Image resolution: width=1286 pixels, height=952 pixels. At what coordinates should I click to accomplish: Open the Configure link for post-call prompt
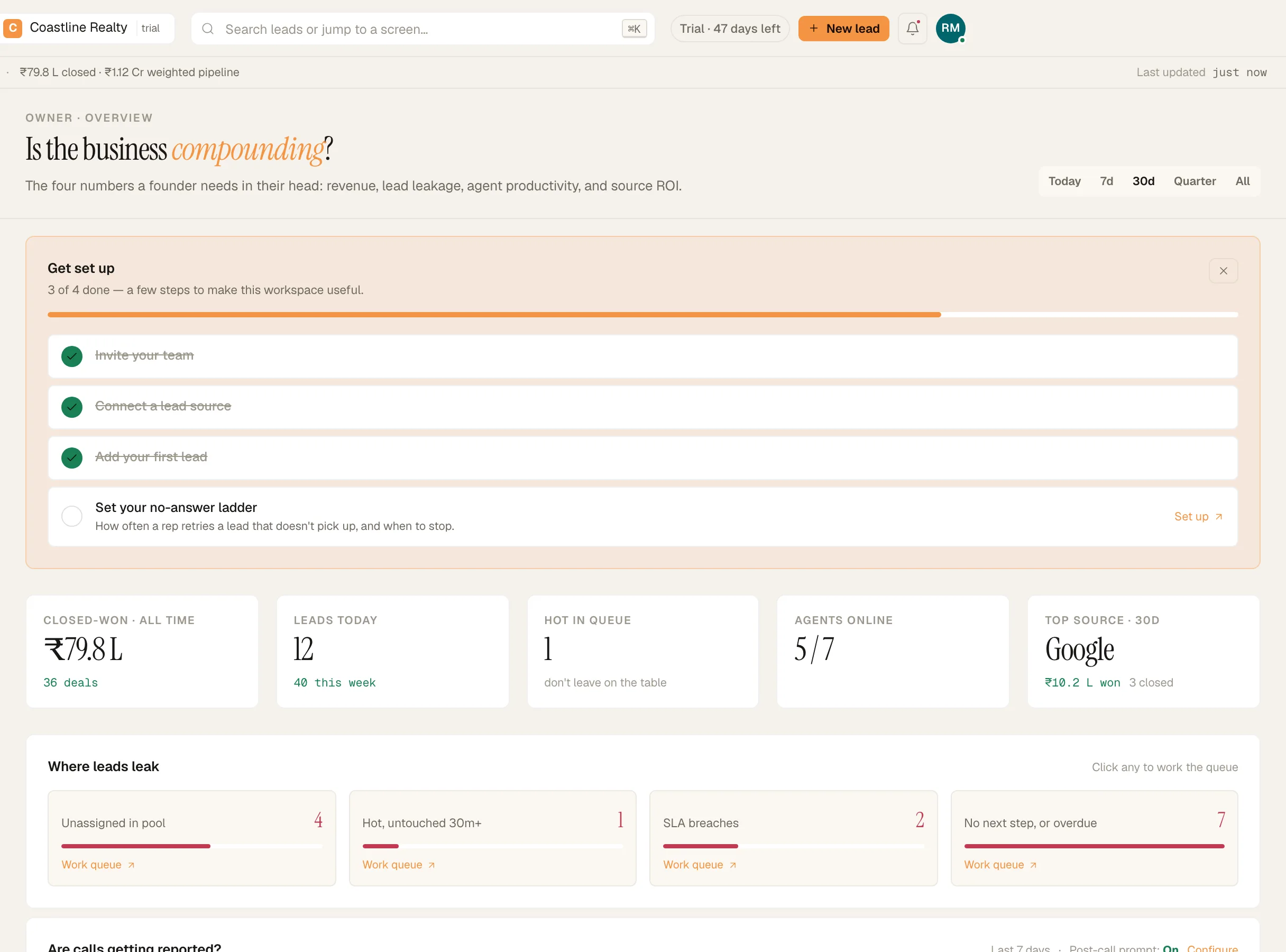[x=1212, y=948]
